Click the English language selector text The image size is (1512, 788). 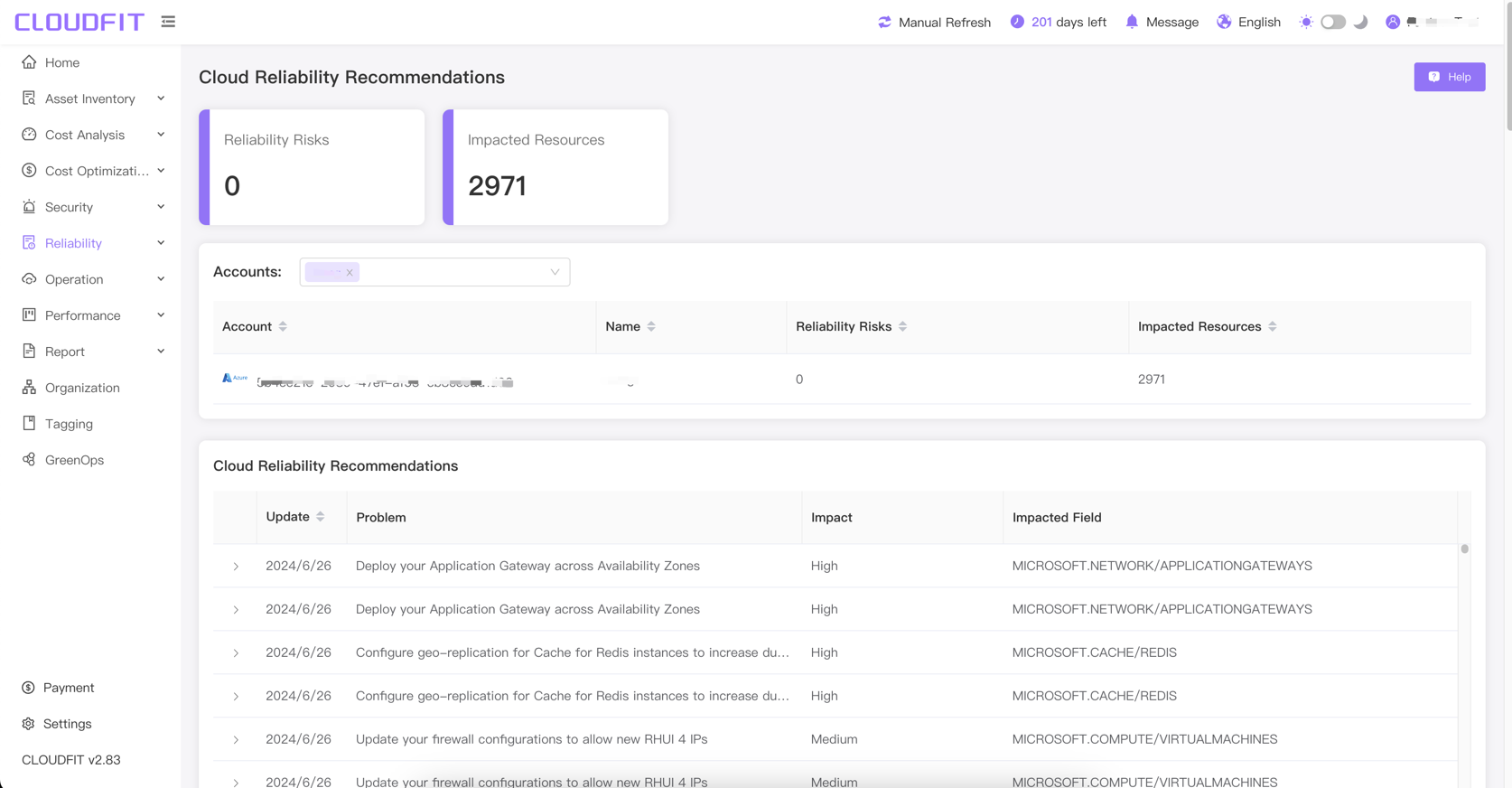coord(1259,22)
